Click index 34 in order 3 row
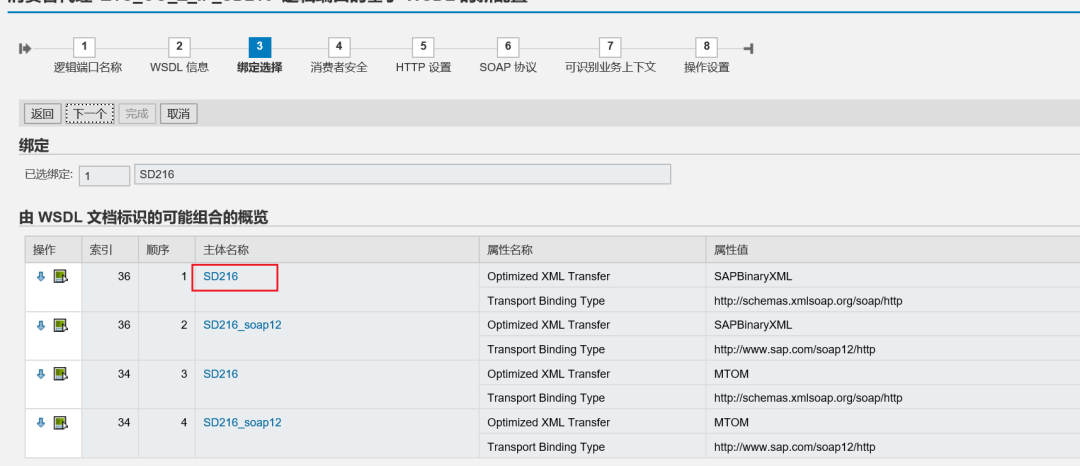The width and height of the screenshot is (1080, 466). click(x=124, y=374)
